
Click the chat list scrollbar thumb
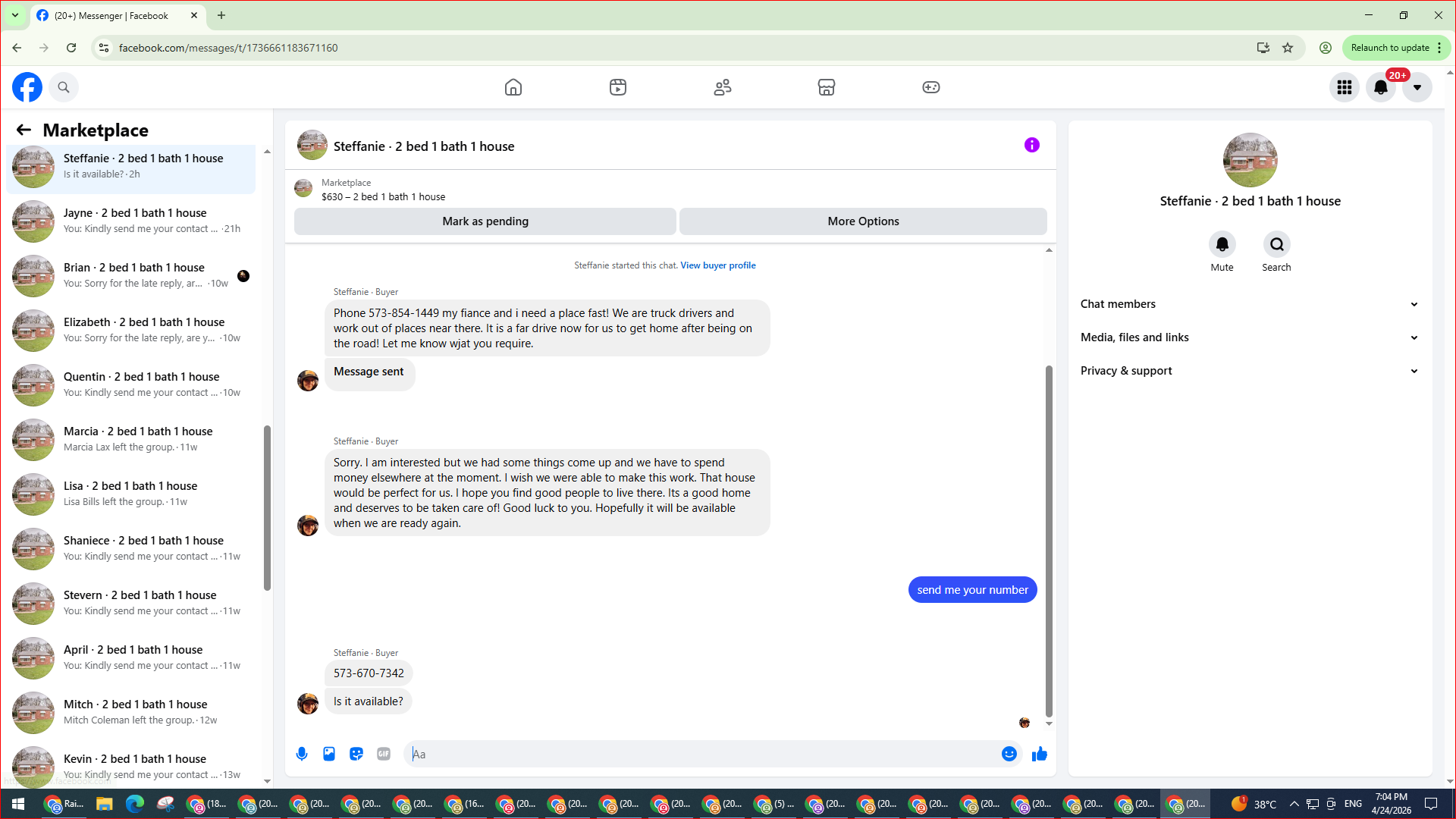pos(267,507)
